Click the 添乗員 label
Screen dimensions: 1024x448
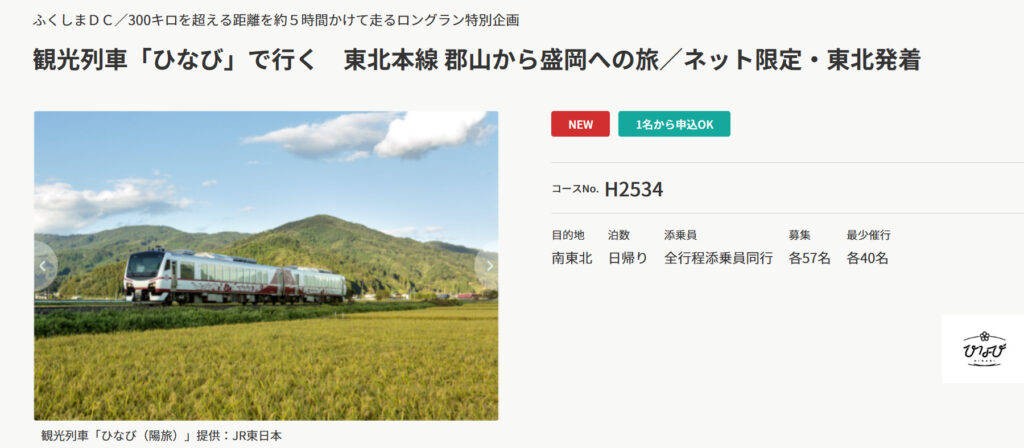click(680, 235)
